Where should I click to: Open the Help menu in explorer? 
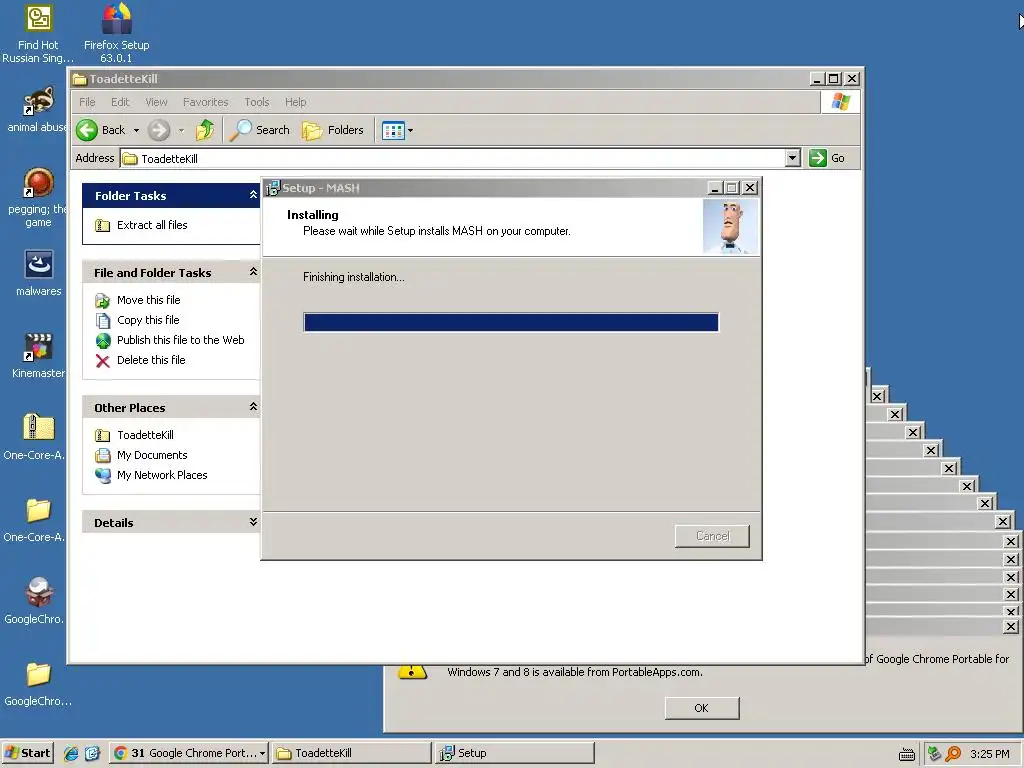295,102
